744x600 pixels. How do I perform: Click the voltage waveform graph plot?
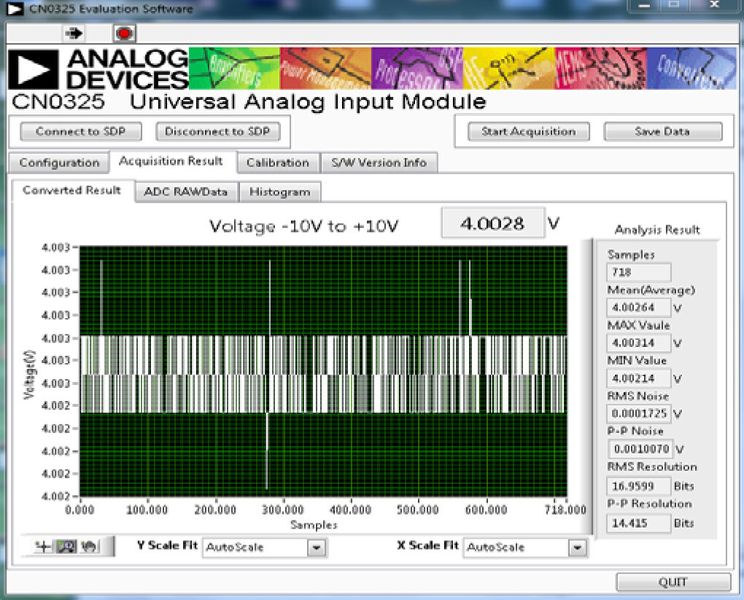323,371
